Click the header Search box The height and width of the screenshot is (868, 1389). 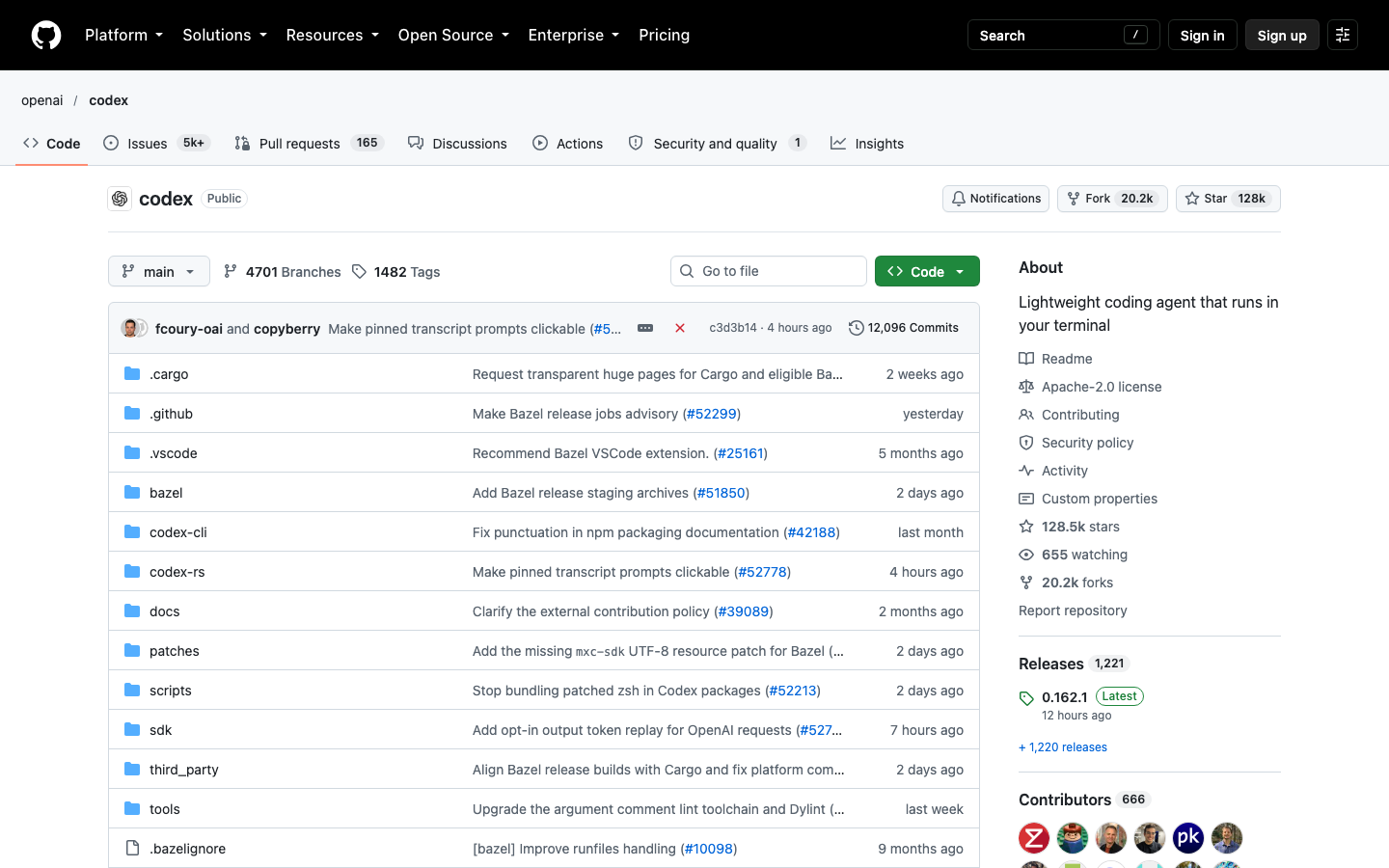tap(1063, 35)
